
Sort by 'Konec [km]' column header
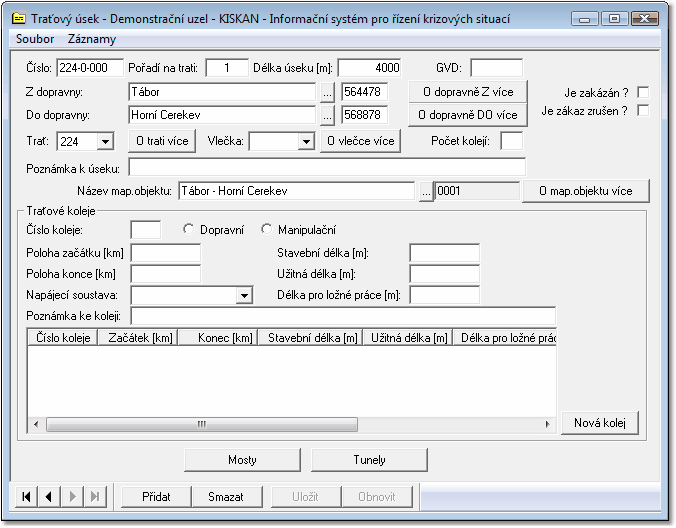[218, 337]
